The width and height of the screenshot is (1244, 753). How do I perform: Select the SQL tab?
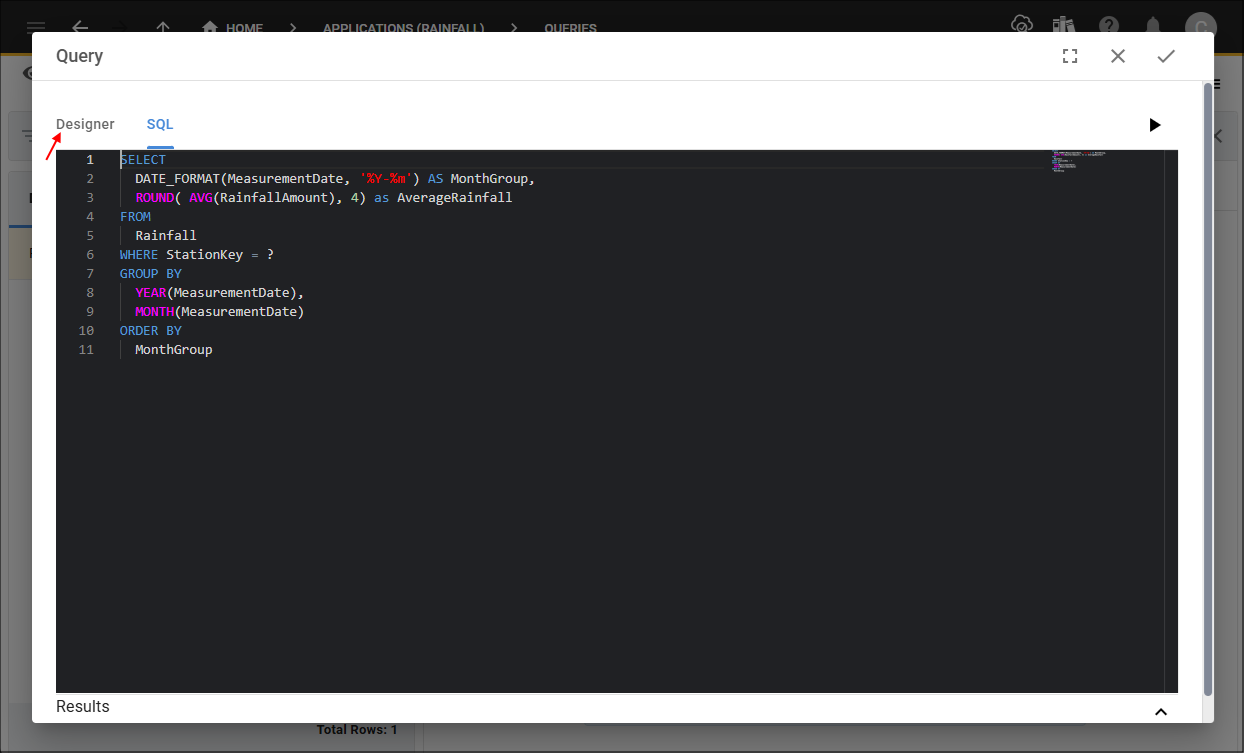[160, 125]
